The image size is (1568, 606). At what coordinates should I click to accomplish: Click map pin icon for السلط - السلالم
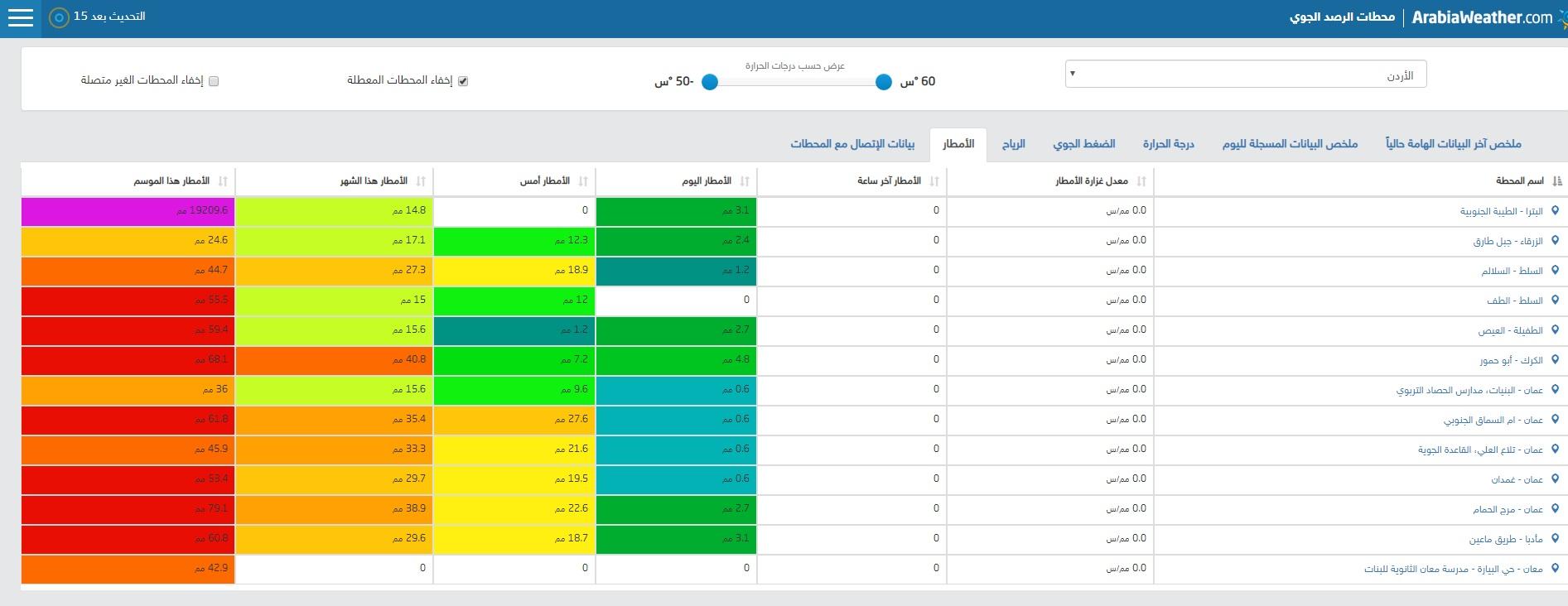point(1555,271)
